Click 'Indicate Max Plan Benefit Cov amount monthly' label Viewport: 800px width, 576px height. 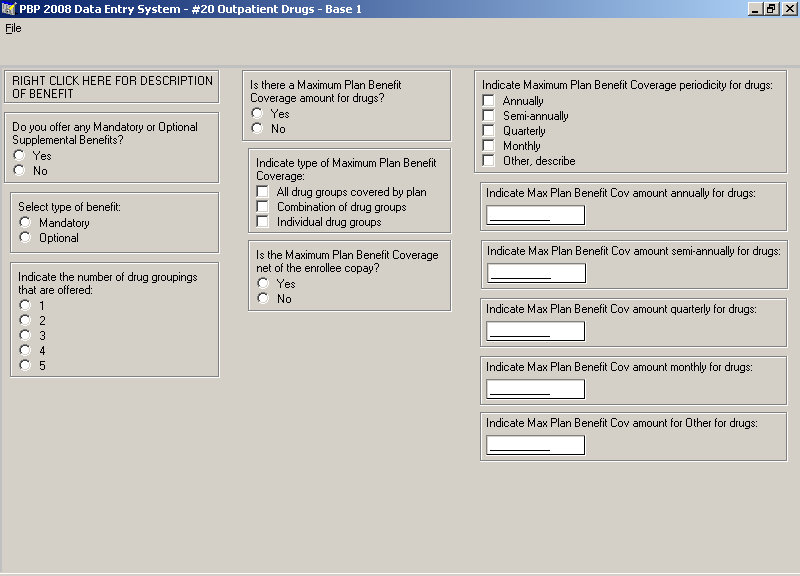[619, 367]
